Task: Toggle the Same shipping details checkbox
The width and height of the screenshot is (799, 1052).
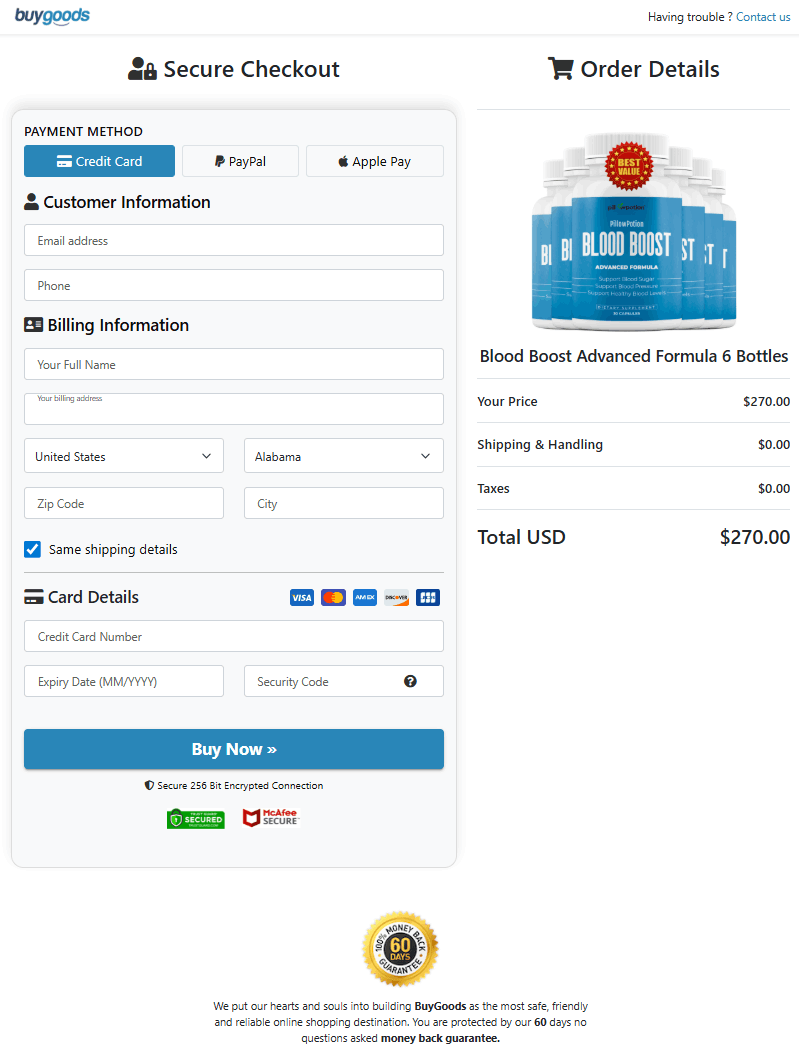Action: click(x=33, y=549)
